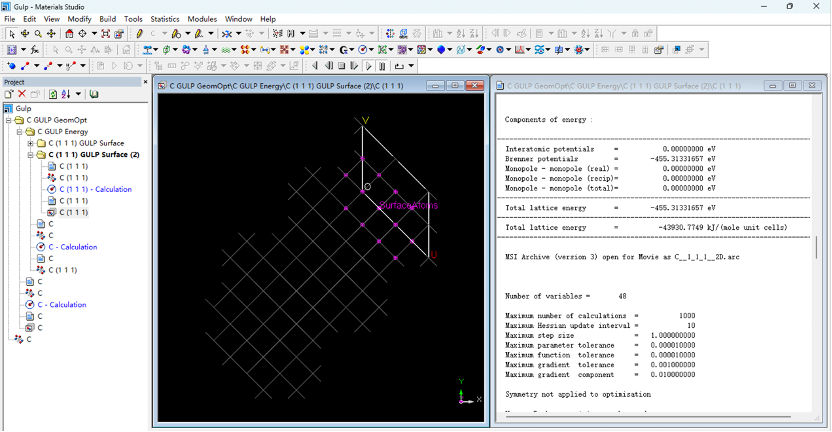Click 'Number of variables = 48' line
The height and width of the screenshot is (432, 832).
tap(566, 296)
